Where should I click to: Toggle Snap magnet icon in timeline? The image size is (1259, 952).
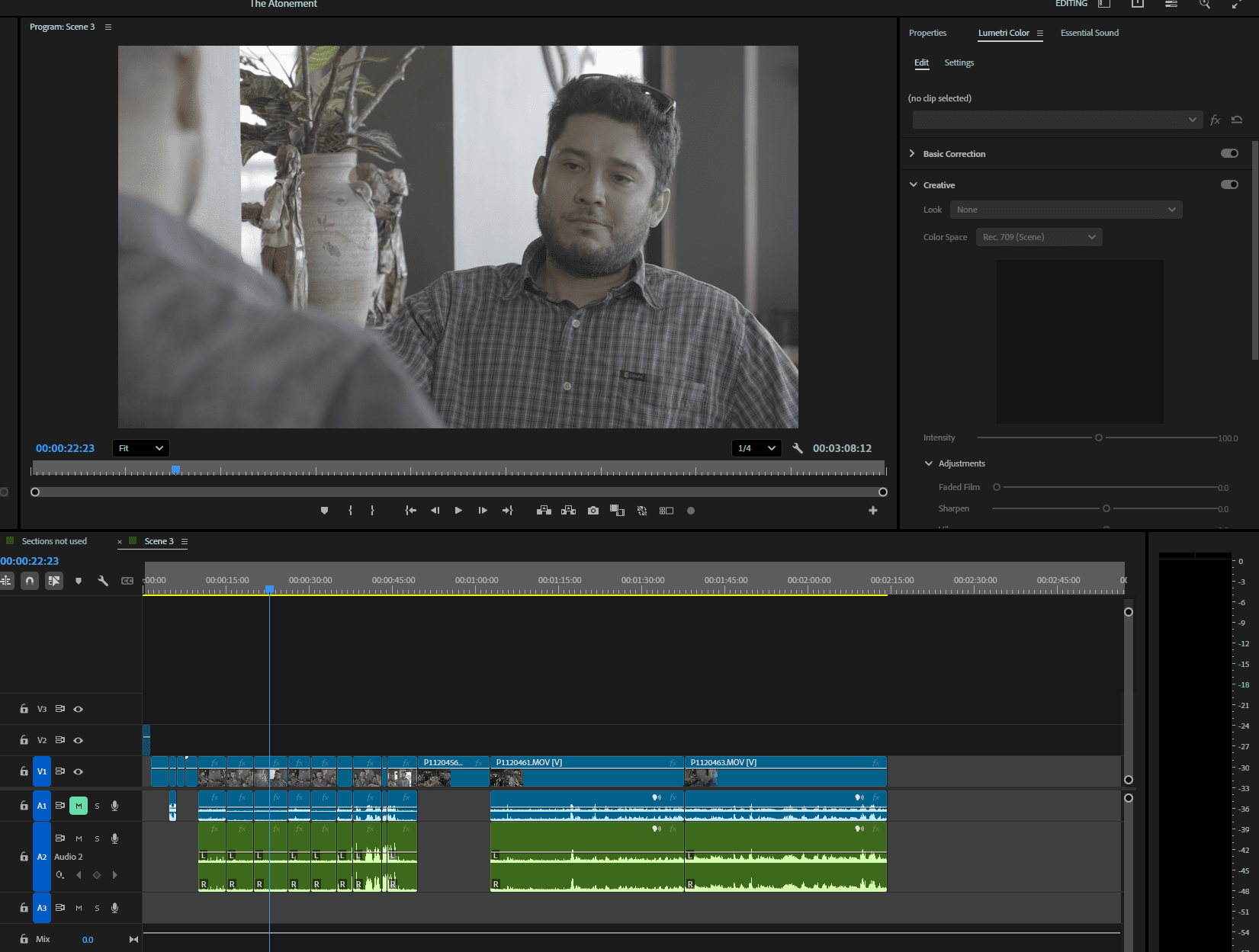30,581
